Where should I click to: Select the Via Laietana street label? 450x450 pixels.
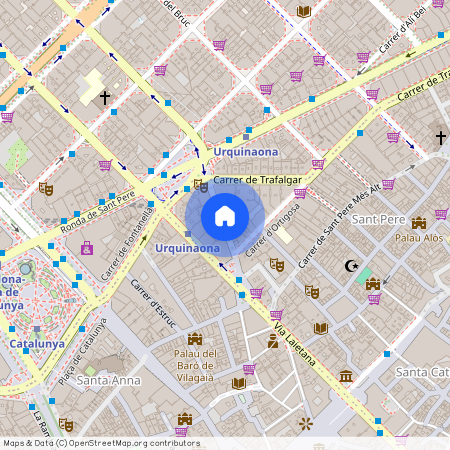point(294,344)
